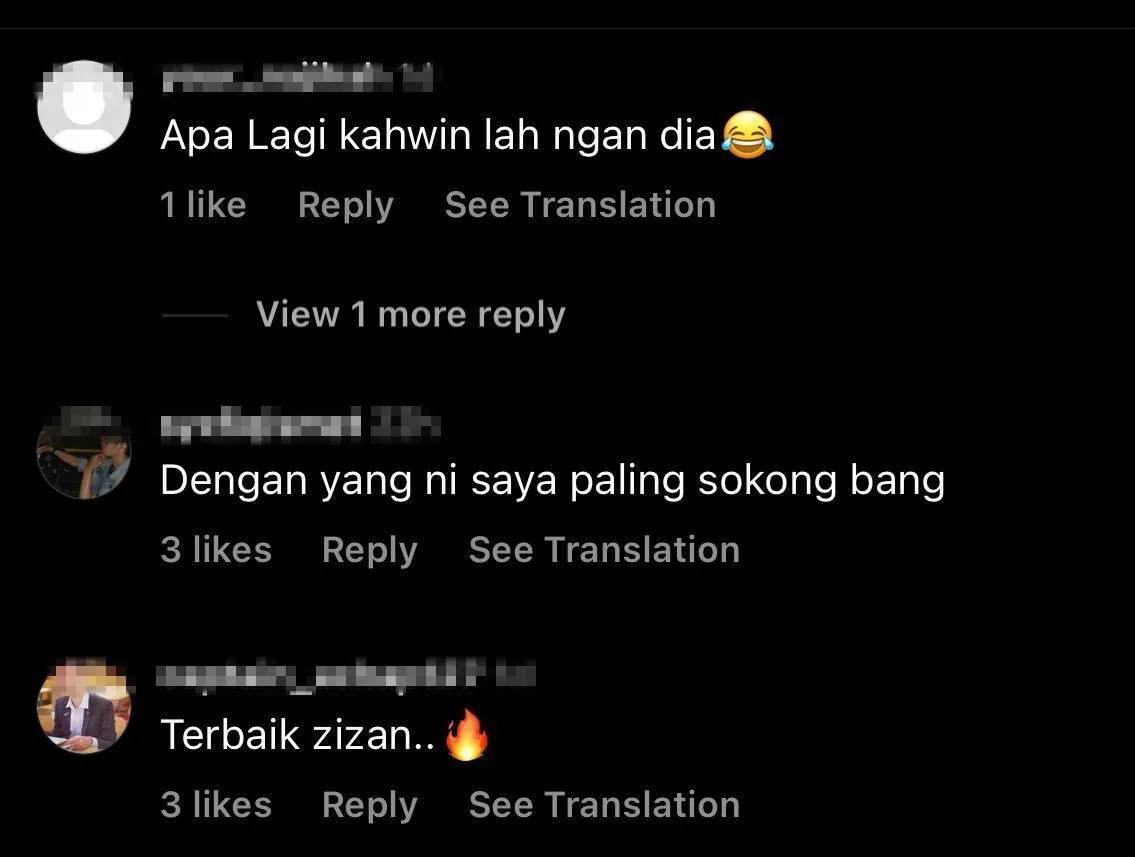Reply to the 'Terbaik zizan' comment

tap(369, 806)
